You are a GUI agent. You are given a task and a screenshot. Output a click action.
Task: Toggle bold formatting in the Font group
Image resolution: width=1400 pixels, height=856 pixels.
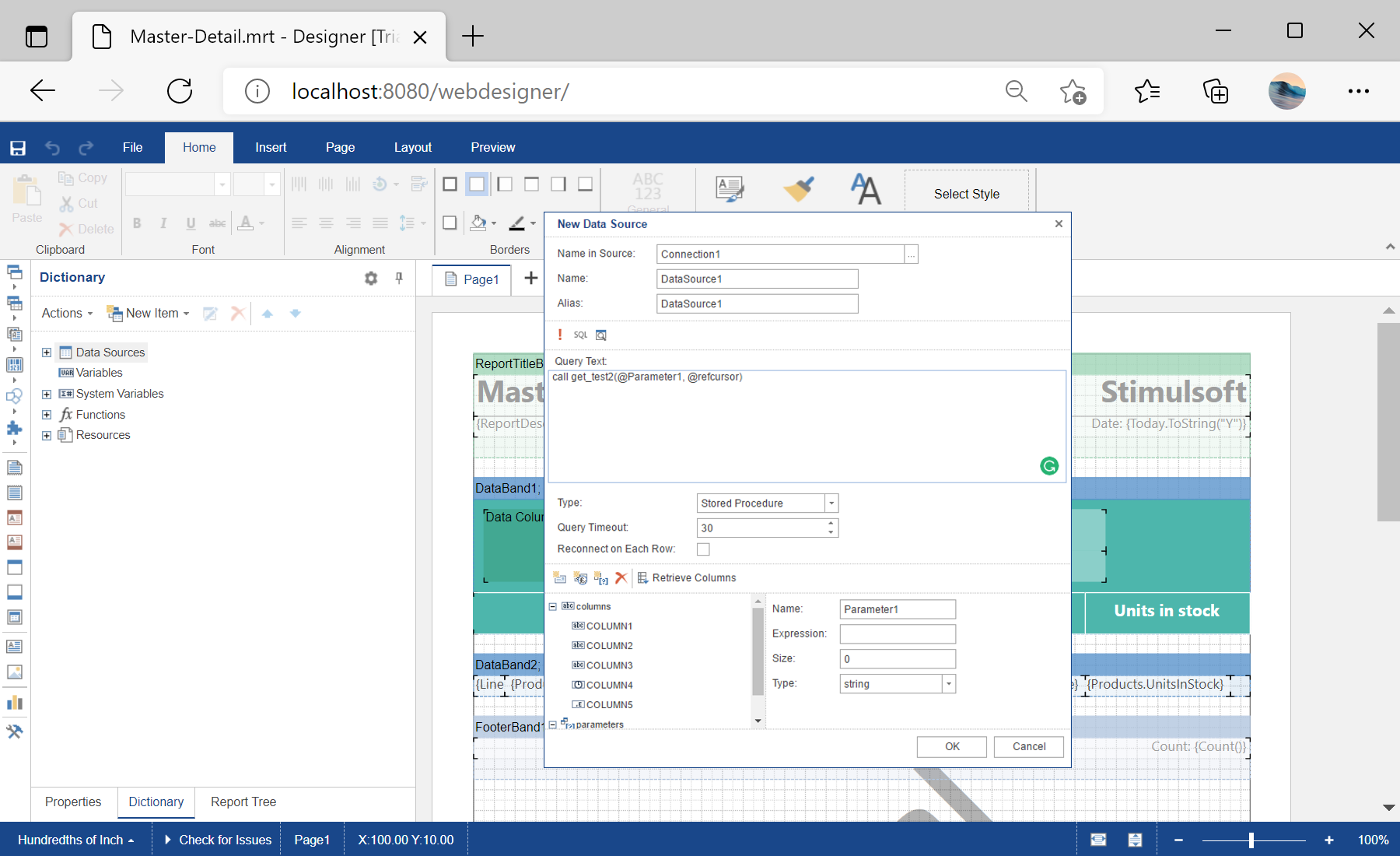pos(137,223)
